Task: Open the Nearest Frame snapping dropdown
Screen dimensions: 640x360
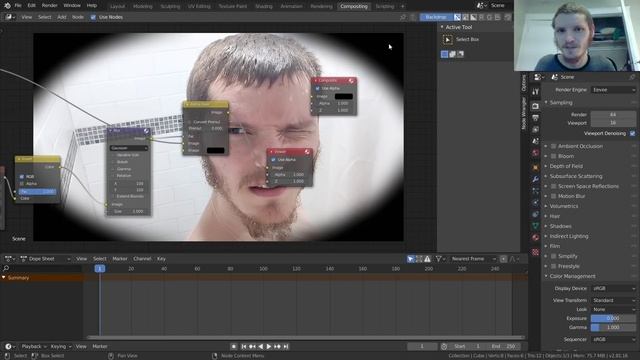Action: click(473, 259)
